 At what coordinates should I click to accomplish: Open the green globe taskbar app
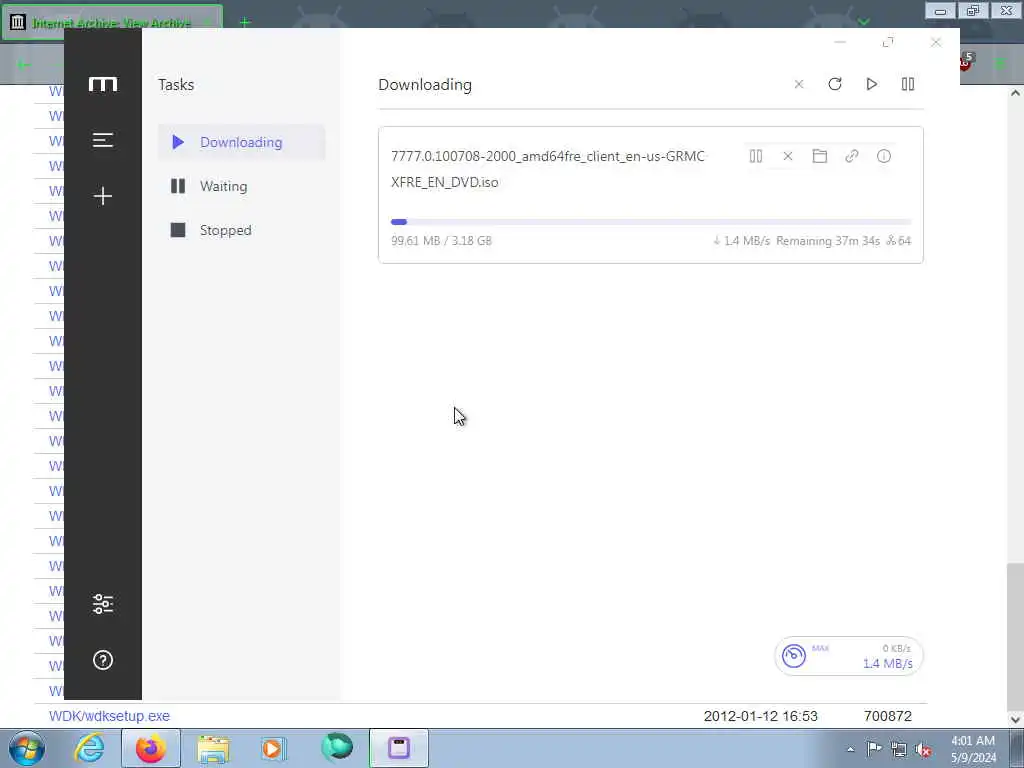337,748
